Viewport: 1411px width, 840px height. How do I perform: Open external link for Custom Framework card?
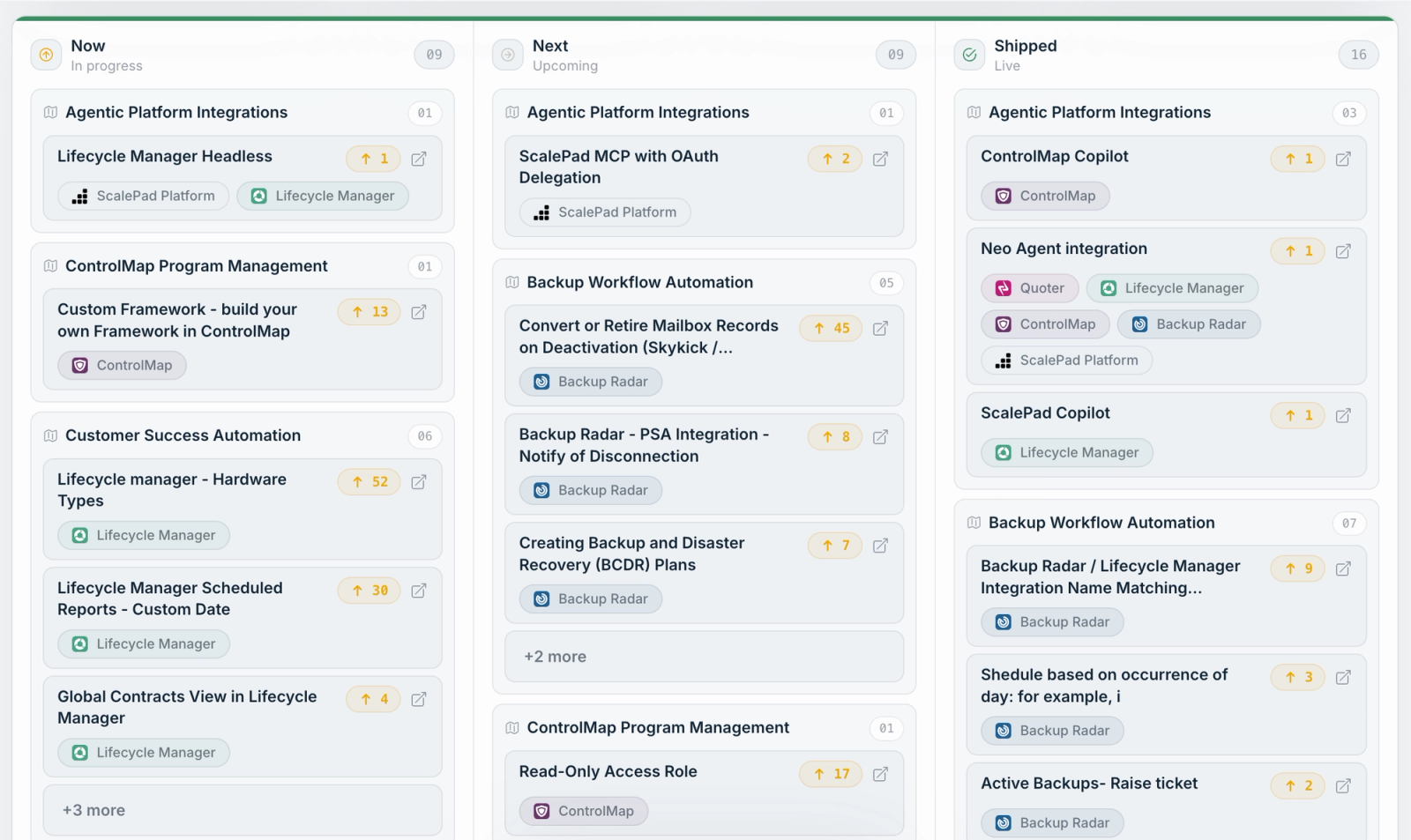coord(419,312)
